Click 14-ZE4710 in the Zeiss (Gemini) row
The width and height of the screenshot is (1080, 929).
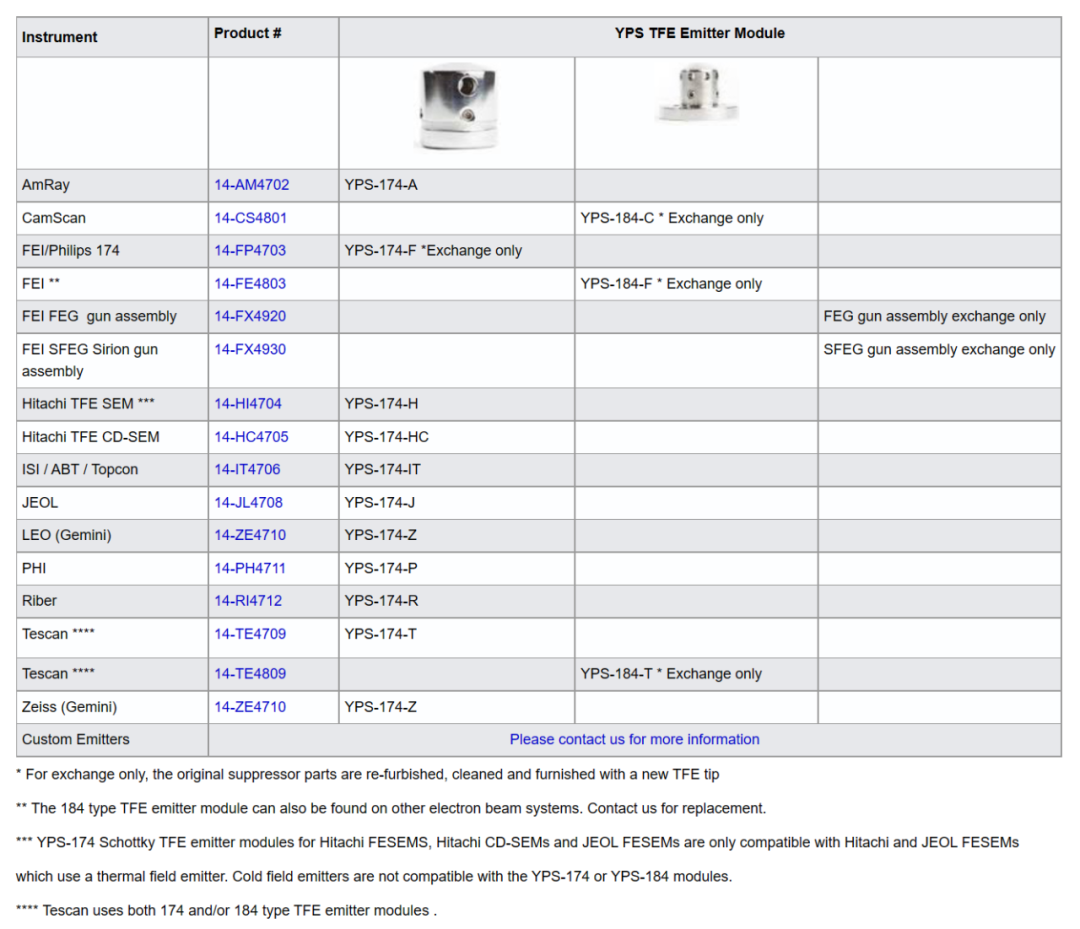250,707
